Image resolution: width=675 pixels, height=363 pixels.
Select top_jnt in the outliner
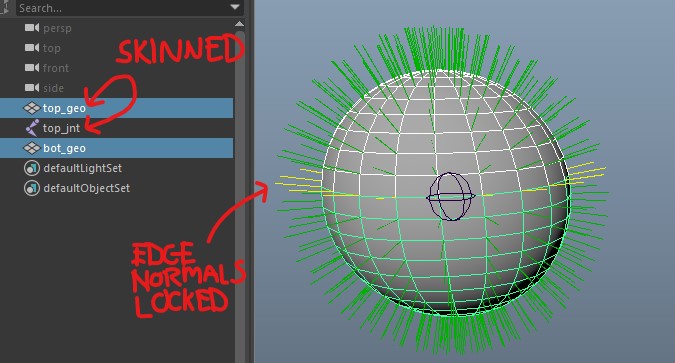pos(62,128)
